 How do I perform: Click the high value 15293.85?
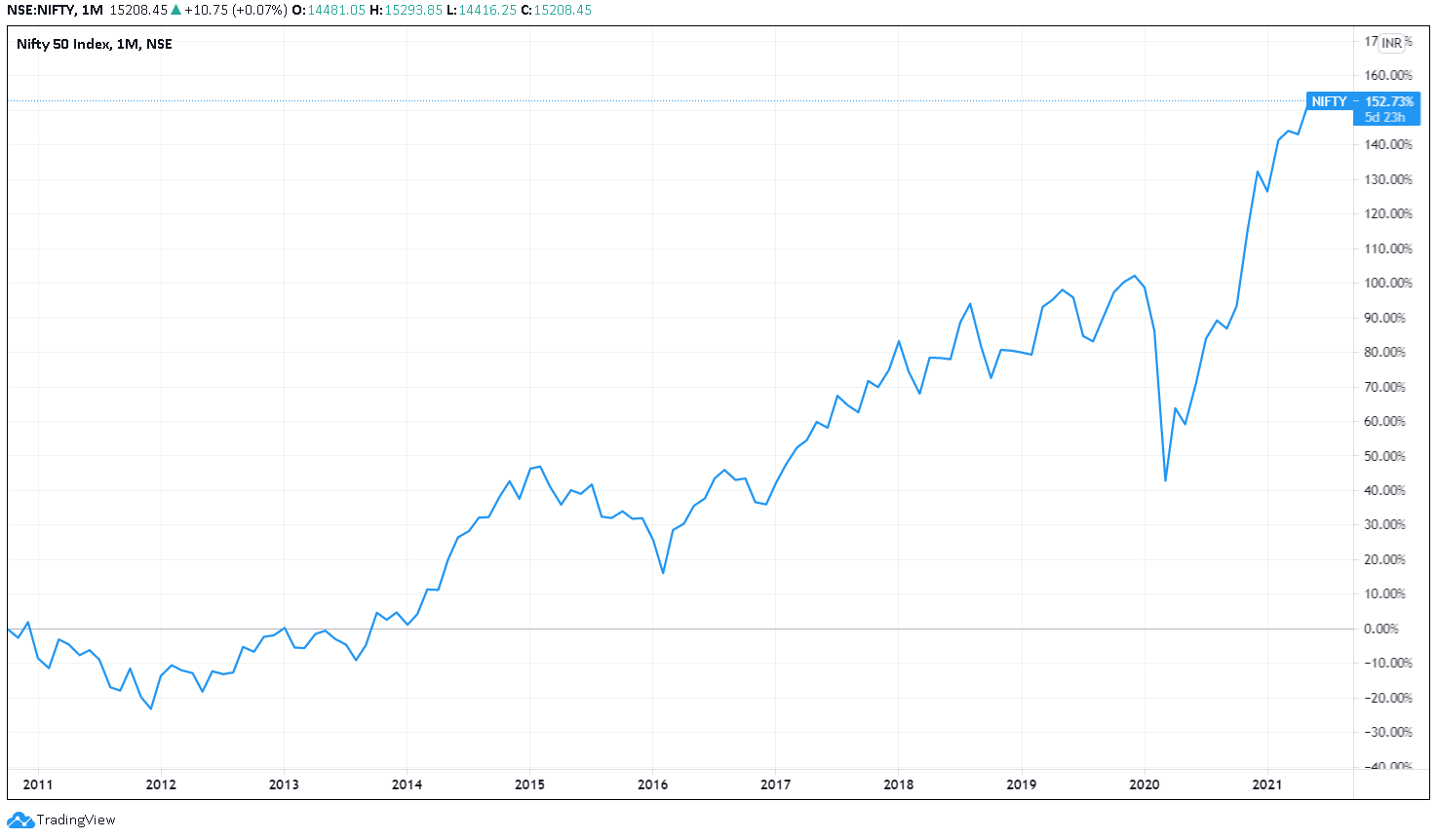(412, 10)
